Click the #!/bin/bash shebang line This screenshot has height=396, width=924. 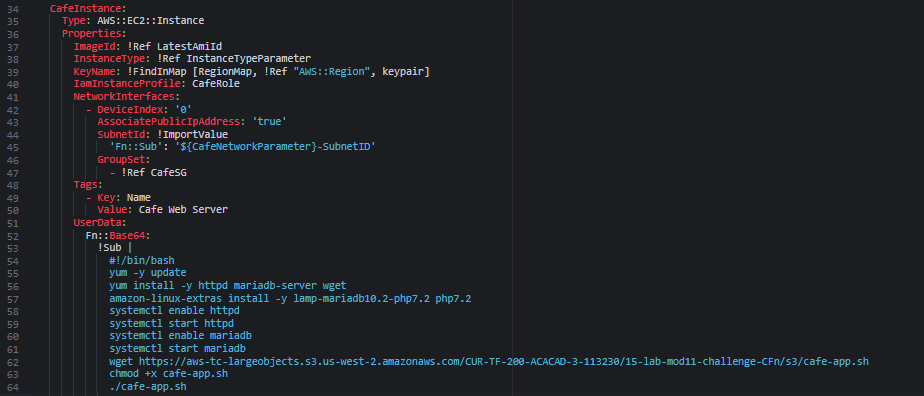[141, 260]
